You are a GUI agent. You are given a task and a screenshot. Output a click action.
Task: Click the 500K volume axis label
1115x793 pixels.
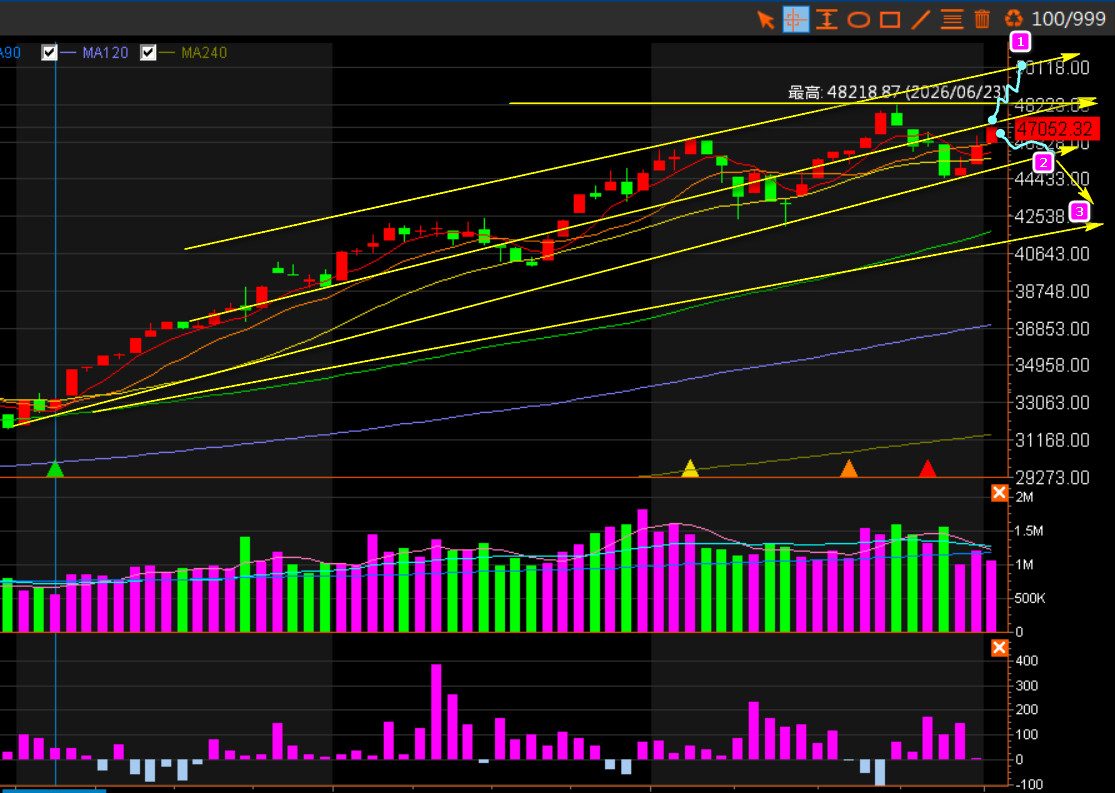click(1030, 598)
